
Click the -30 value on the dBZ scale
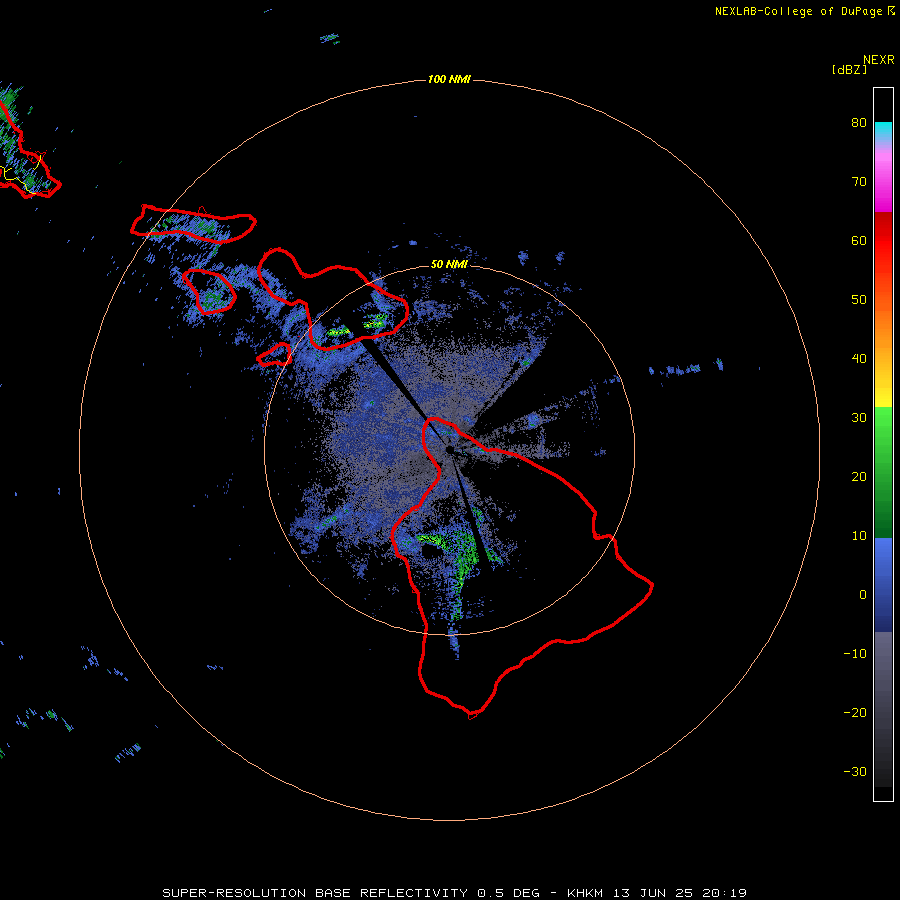855,771
